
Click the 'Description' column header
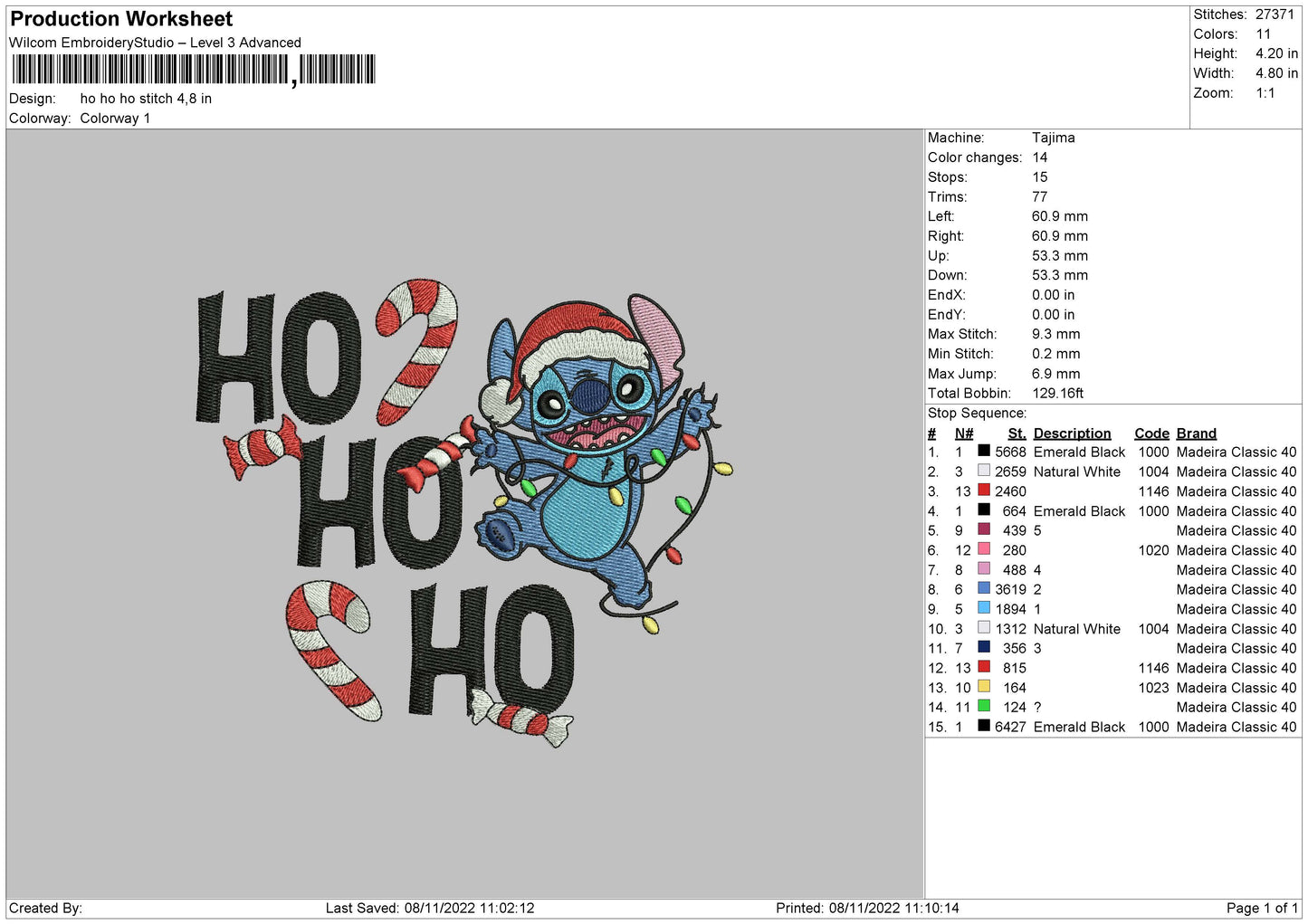pyautogui.click(x=1073, y=433)
